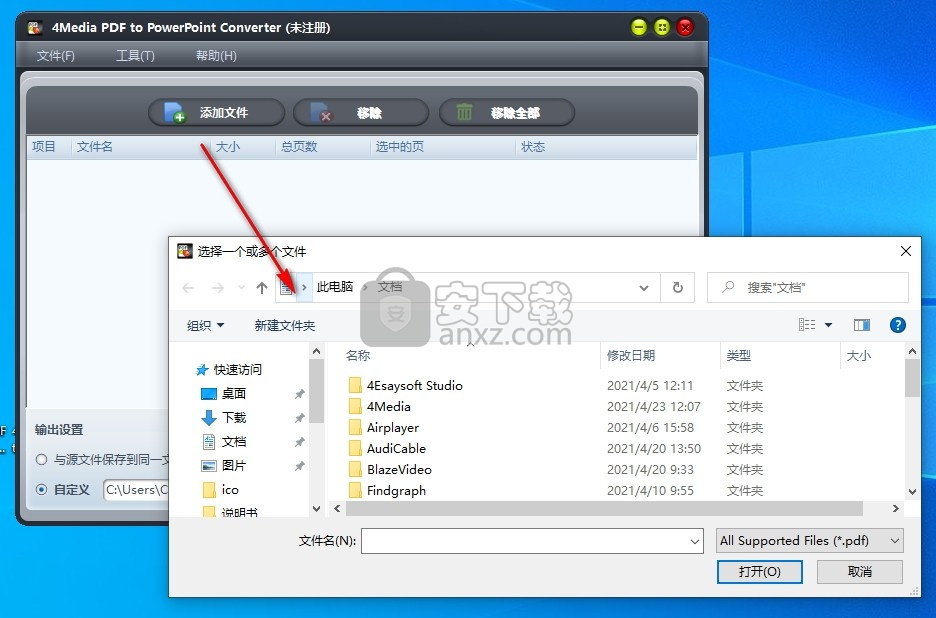Viewport: 936px width, 618px height.
Task: Click the horizontal scrollbar in file list
Action: (604, 509)
